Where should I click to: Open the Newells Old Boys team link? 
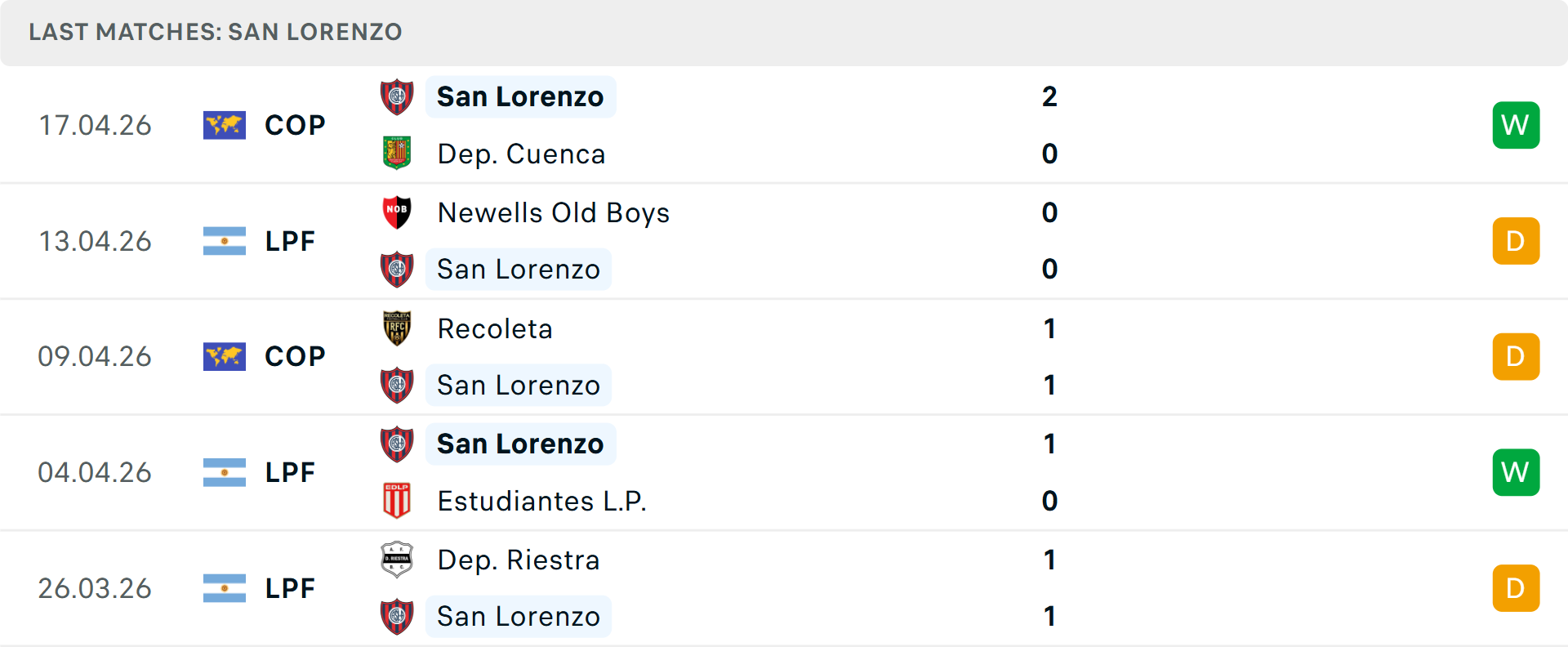pos(553,212)
